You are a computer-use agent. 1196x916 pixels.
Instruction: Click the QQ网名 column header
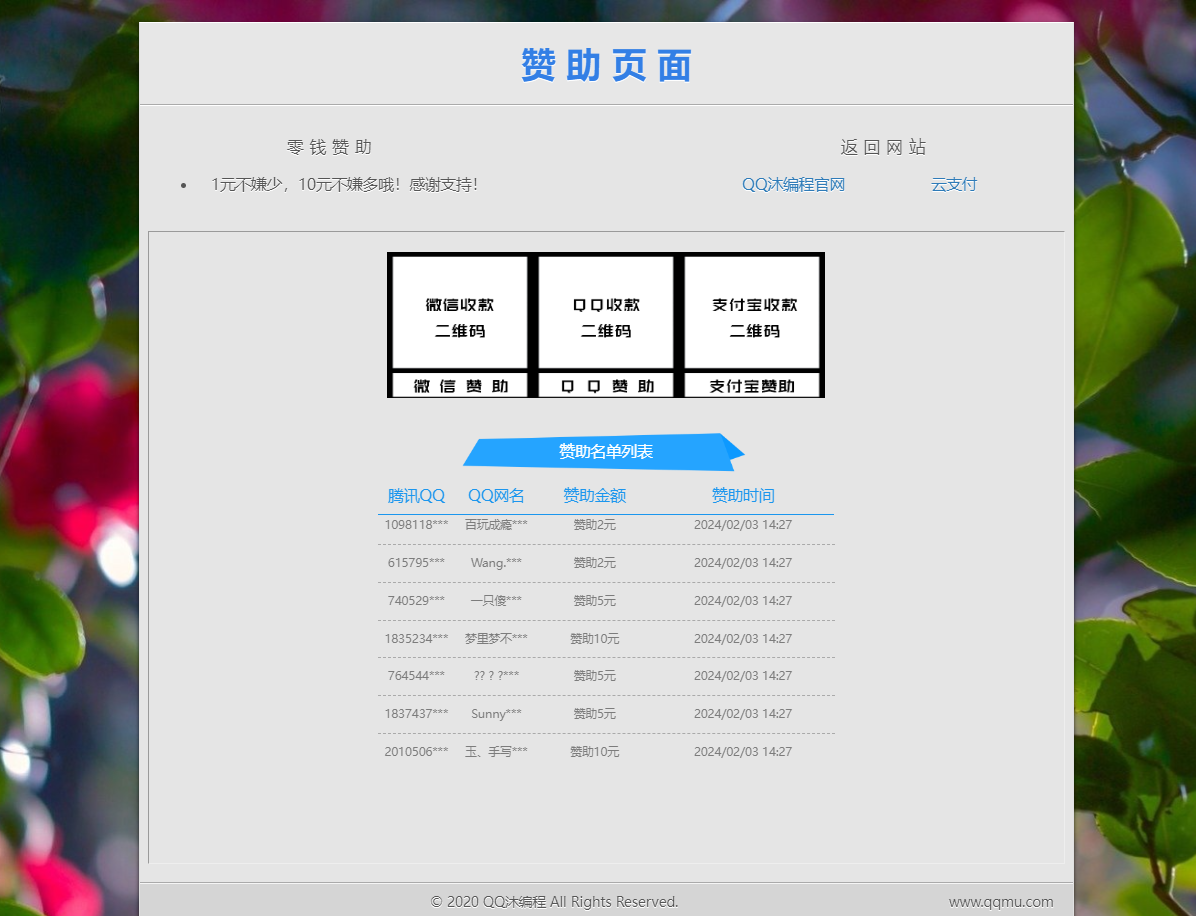pos(497,495)
